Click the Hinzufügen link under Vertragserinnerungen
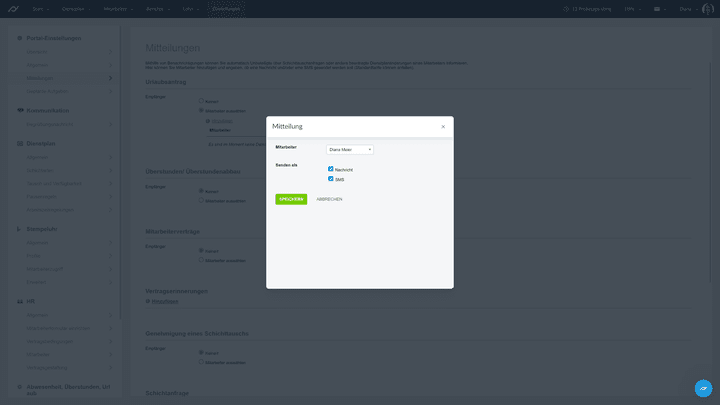This screenshot has width=720, height=405. [x=163, y=301]
